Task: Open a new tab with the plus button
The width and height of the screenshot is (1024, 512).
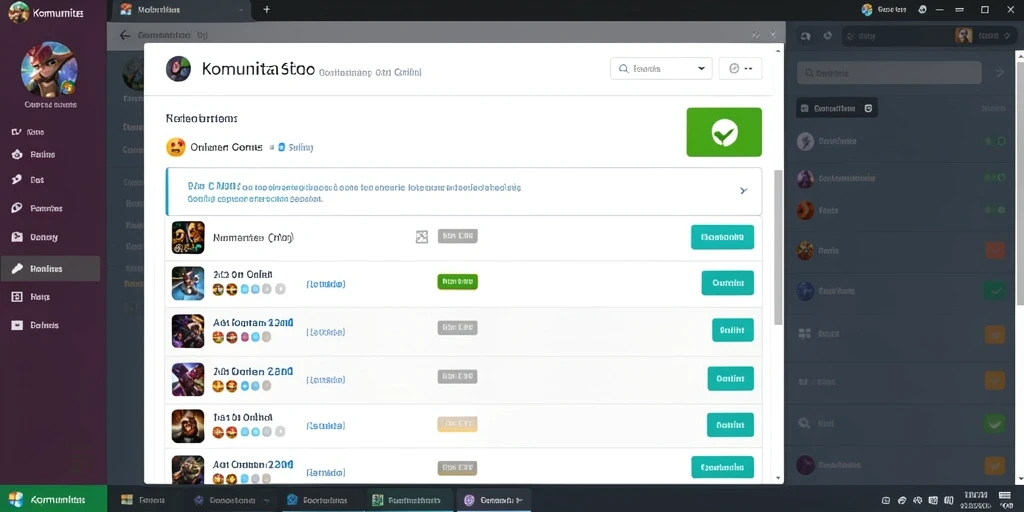Action: pyautogui.click(x=266, y=10)
